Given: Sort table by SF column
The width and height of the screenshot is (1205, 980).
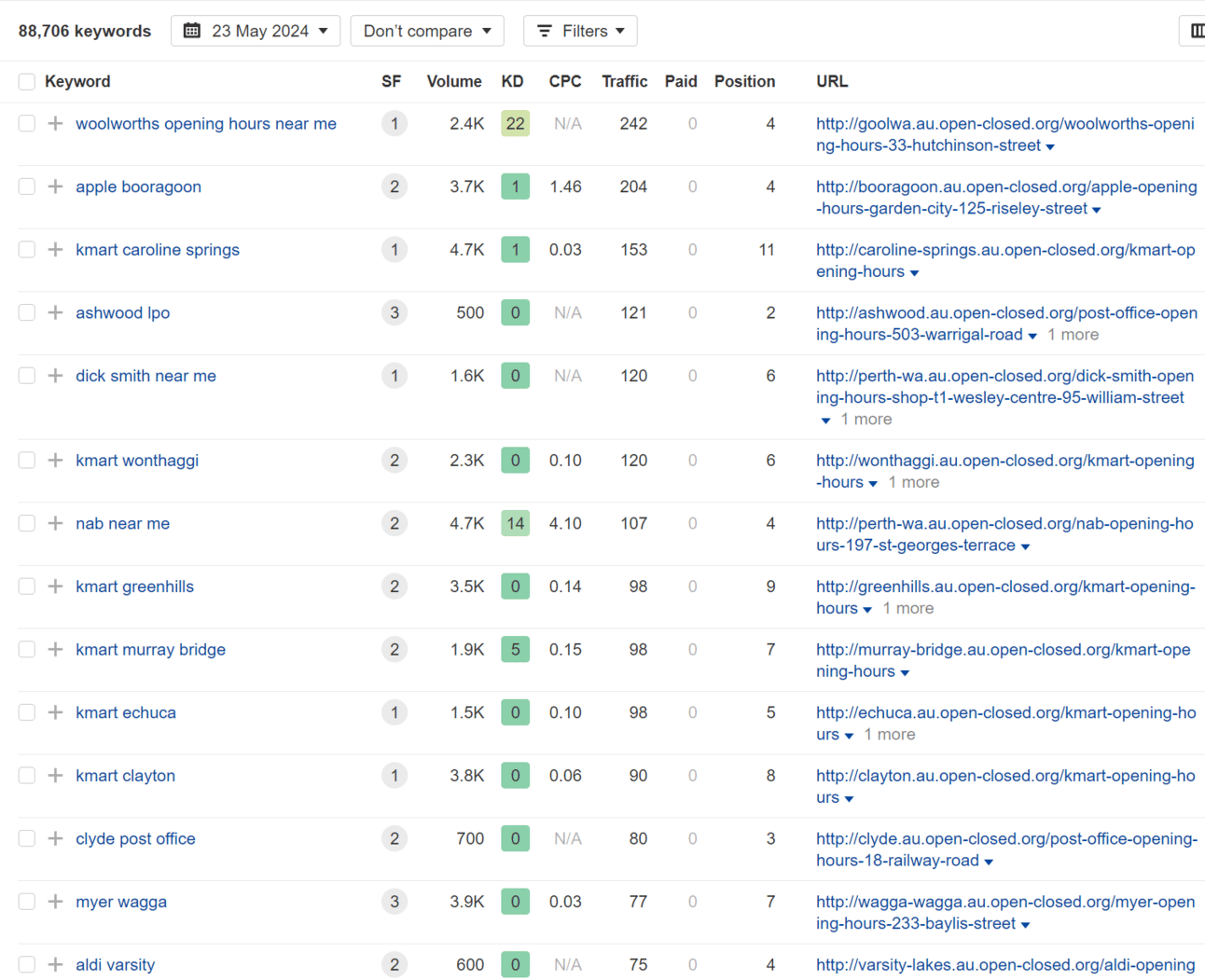Looking at the screenshot, I should click(x=392, y=82).
